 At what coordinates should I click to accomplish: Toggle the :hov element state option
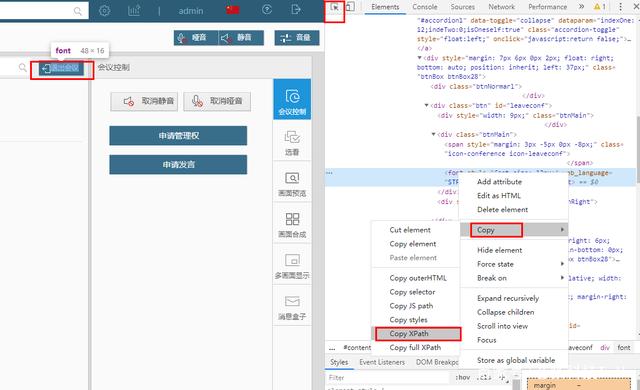click(x=462, y=377)
